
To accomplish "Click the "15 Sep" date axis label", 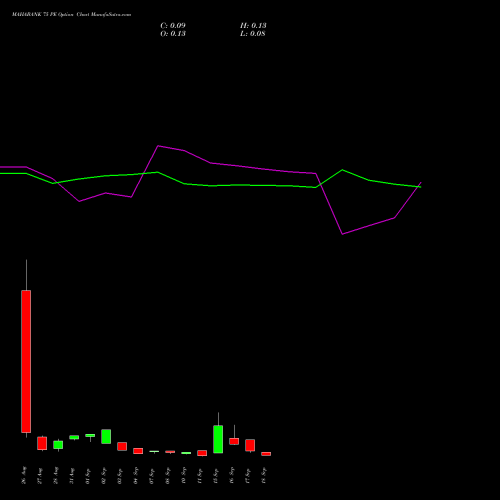I will click(x=216, y=476).
